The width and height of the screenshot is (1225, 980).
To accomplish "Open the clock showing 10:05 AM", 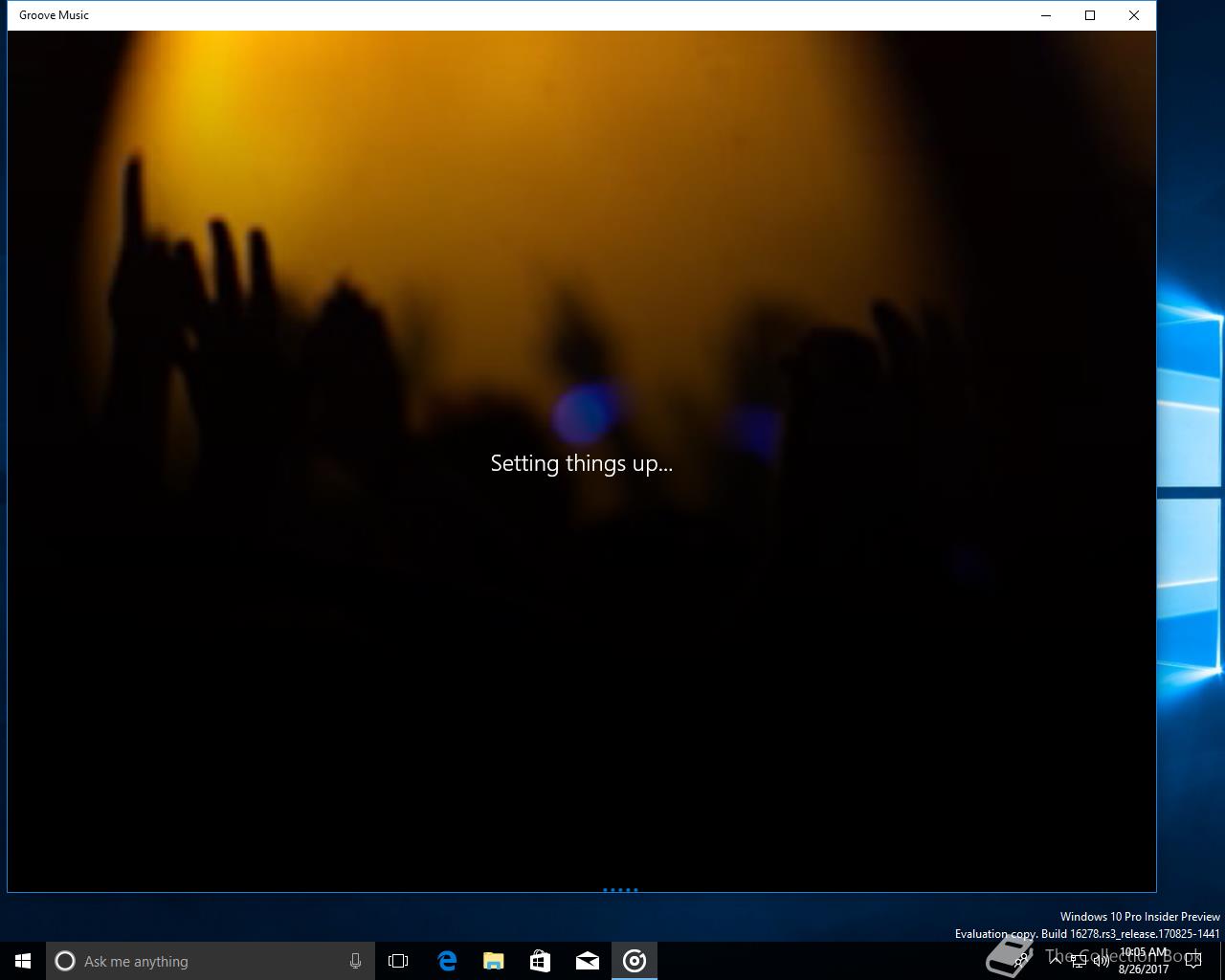I will (1144, 961).
